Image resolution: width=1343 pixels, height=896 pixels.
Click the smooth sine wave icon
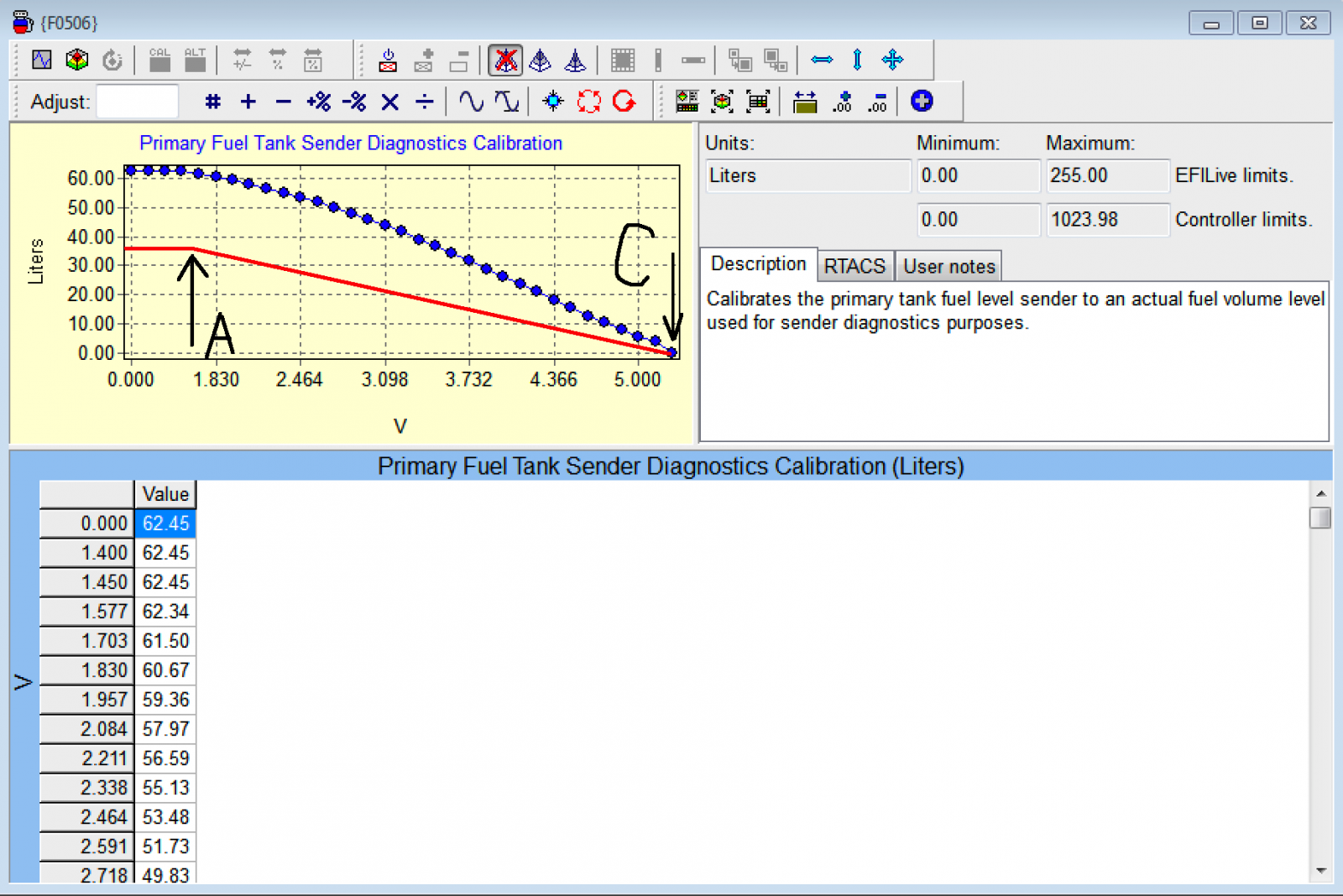coord(472,102)
